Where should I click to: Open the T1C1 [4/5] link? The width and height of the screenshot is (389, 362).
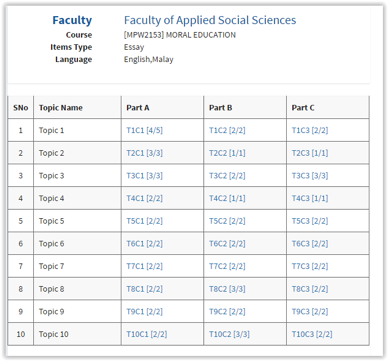coord(144,130)
